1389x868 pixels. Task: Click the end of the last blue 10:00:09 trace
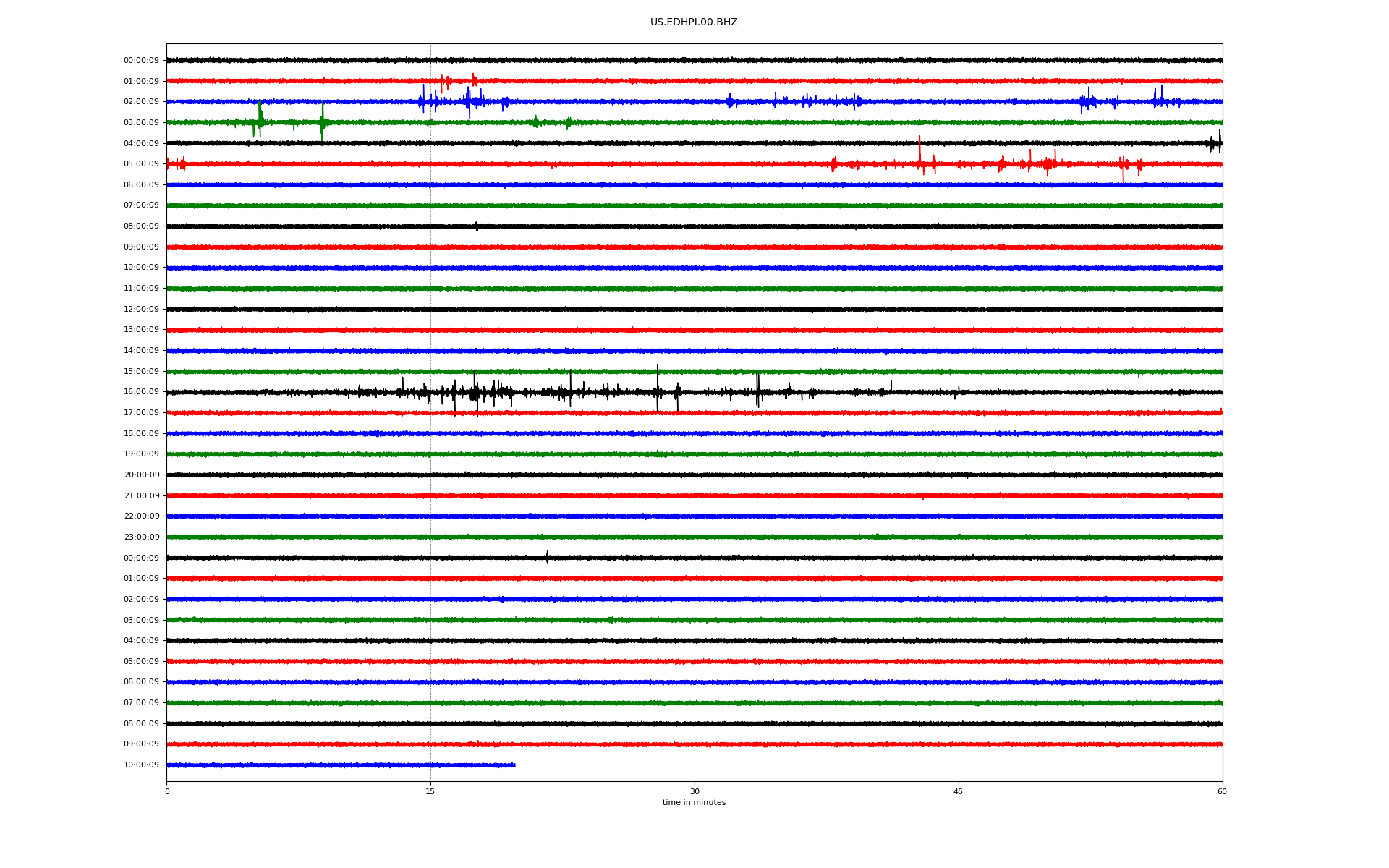point(514,765)
